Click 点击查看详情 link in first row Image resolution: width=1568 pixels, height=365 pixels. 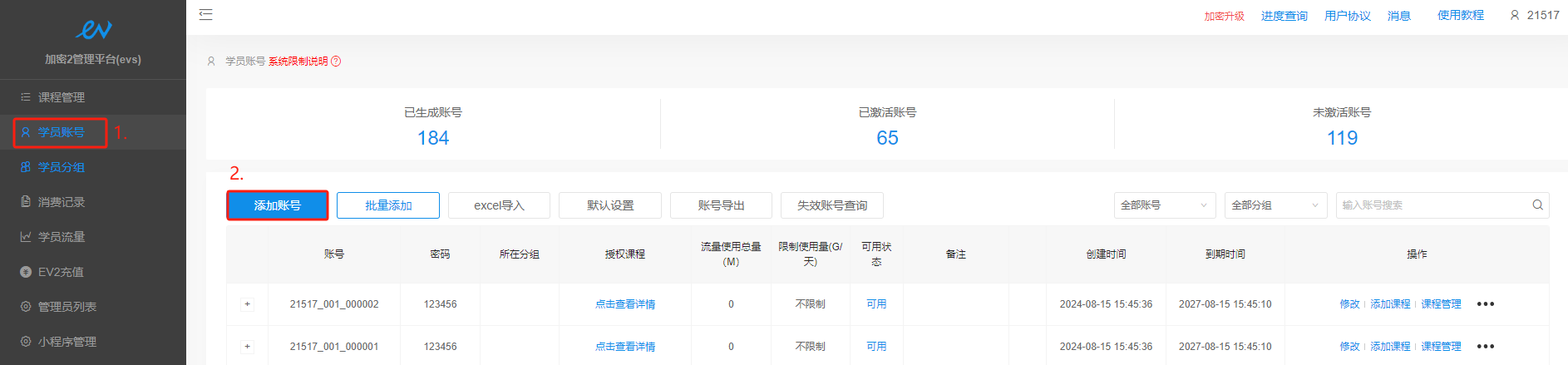pyautogui.click(x=624, y=304)
